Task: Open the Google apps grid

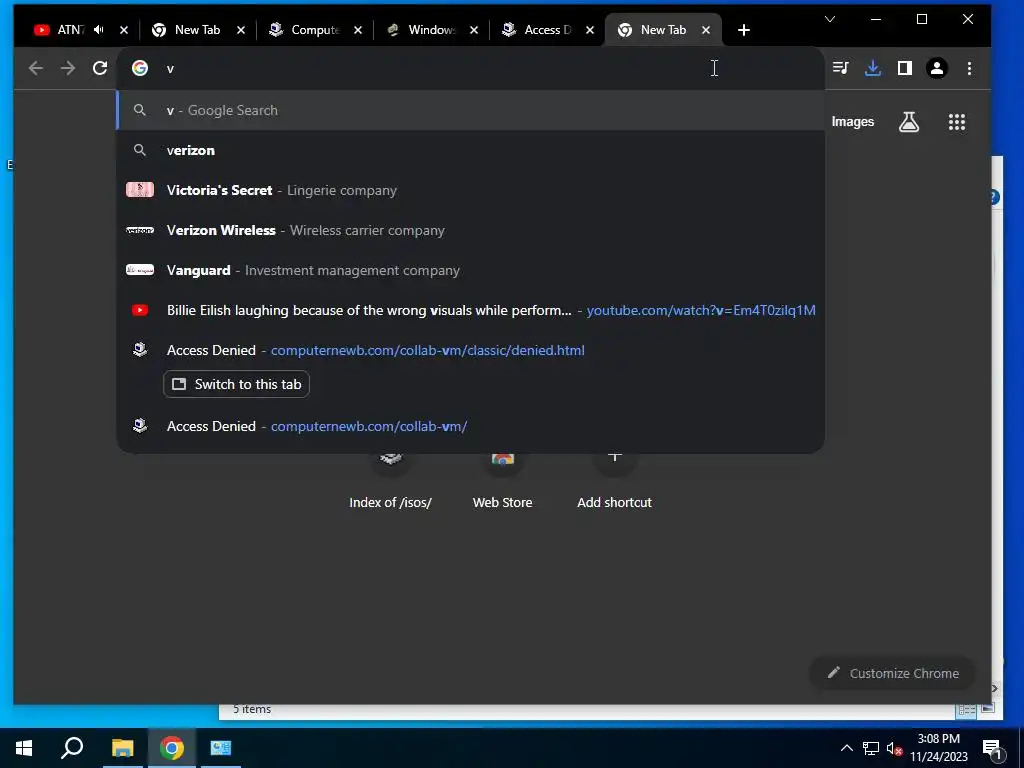Action: [x=957, y=121]
